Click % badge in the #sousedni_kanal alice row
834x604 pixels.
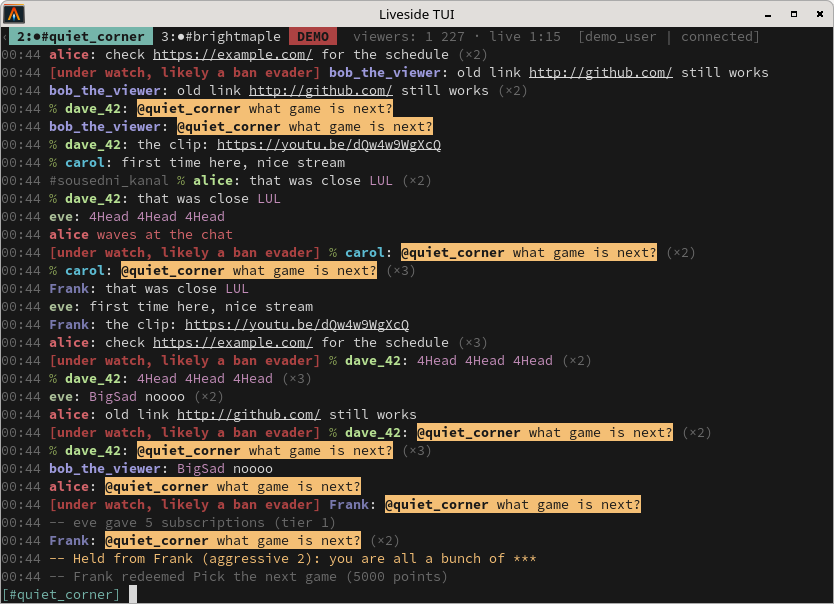(181, 181)
